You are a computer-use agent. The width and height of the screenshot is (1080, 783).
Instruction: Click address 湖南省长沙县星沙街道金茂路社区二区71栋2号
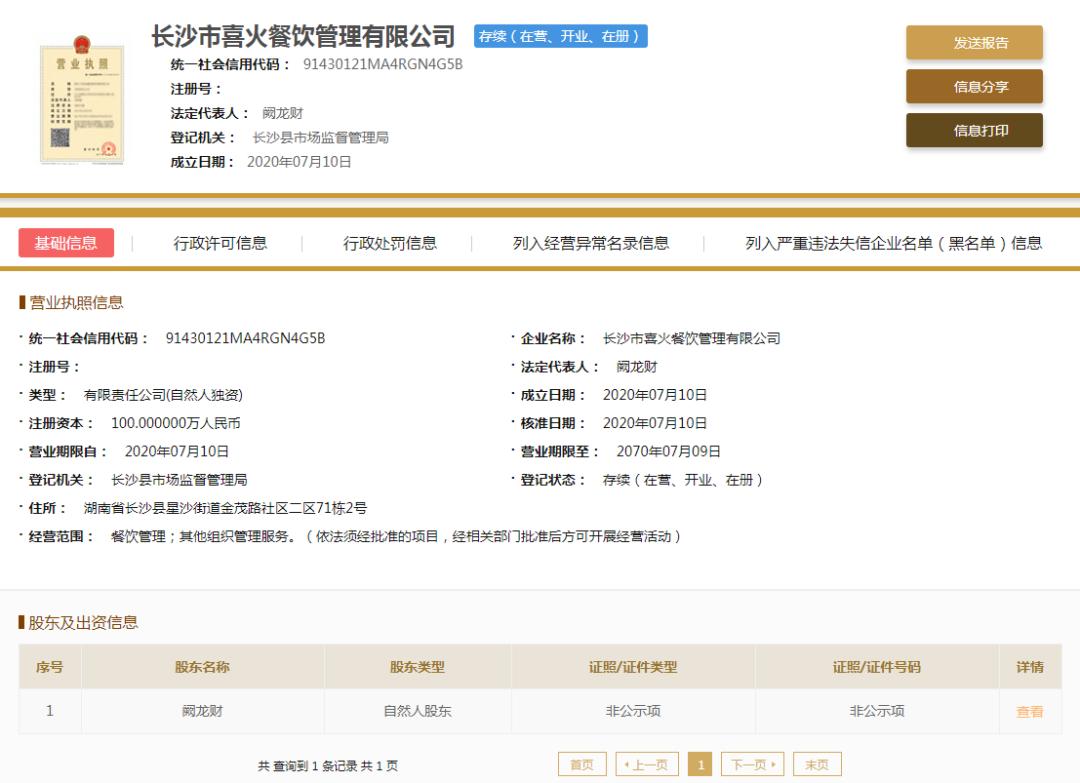(225, 508)
